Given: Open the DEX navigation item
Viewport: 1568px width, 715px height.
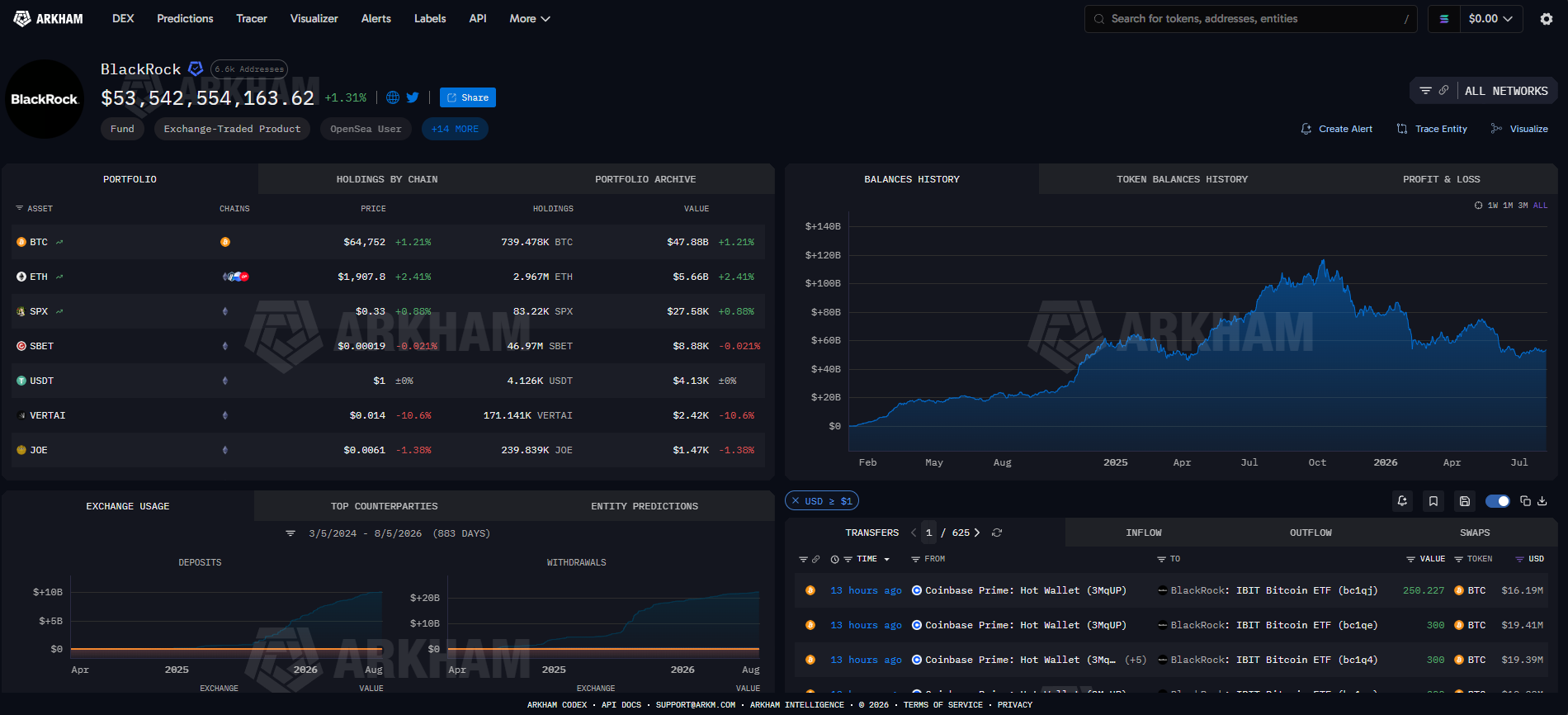Looking at the screenshot, I should pos(123,18).
